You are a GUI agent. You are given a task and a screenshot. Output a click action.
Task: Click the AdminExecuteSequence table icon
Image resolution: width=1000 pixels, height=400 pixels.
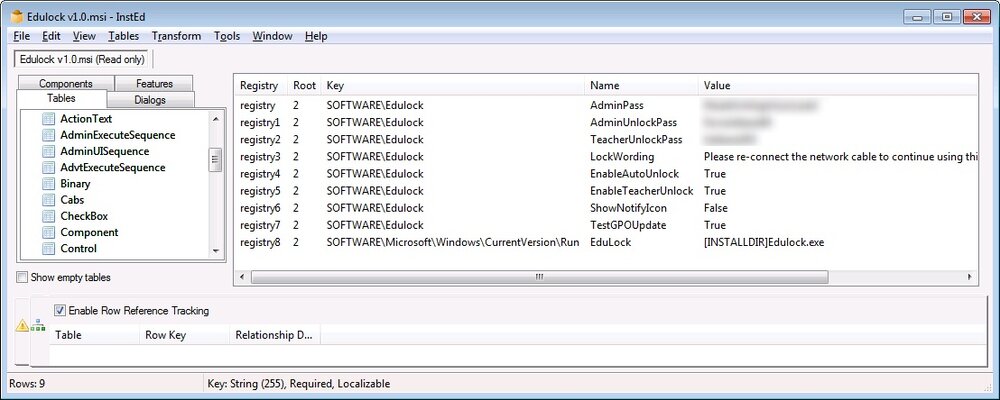pos(48,135)
